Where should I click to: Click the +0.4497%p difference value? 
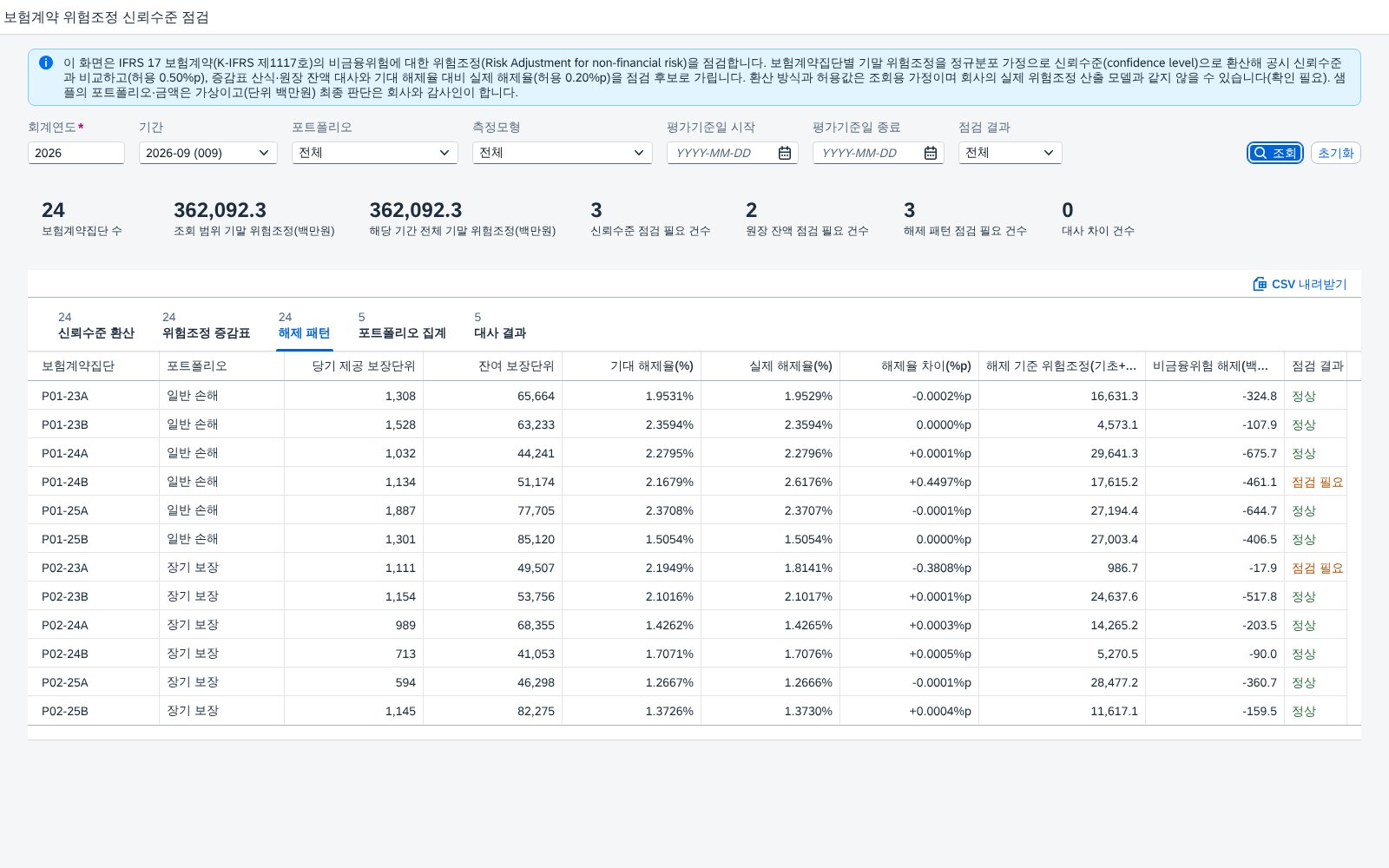pyautogui.click(x=940, y=482)
